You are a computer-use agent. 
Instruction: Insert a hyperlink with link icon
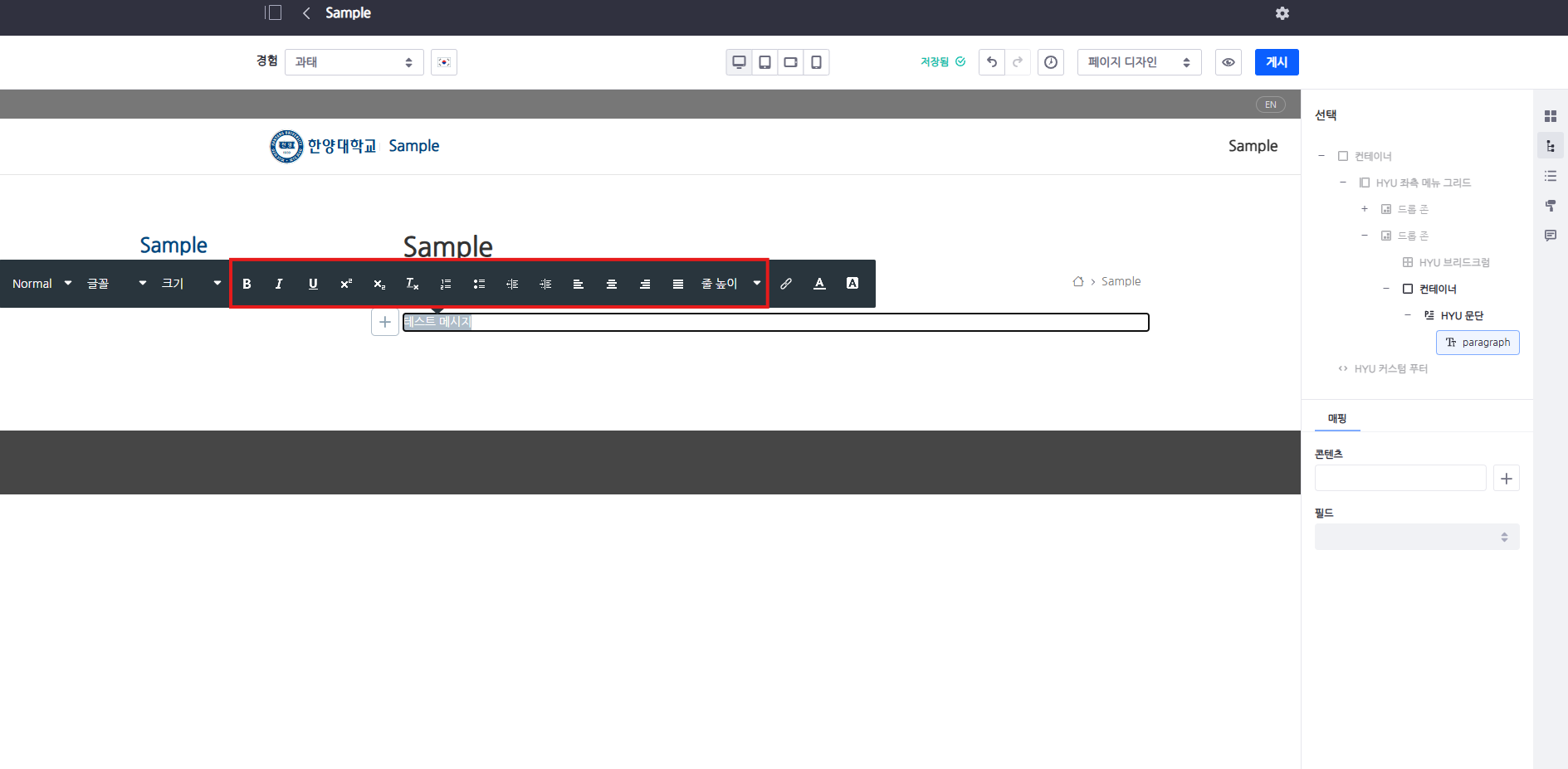[x=786, y=284]
